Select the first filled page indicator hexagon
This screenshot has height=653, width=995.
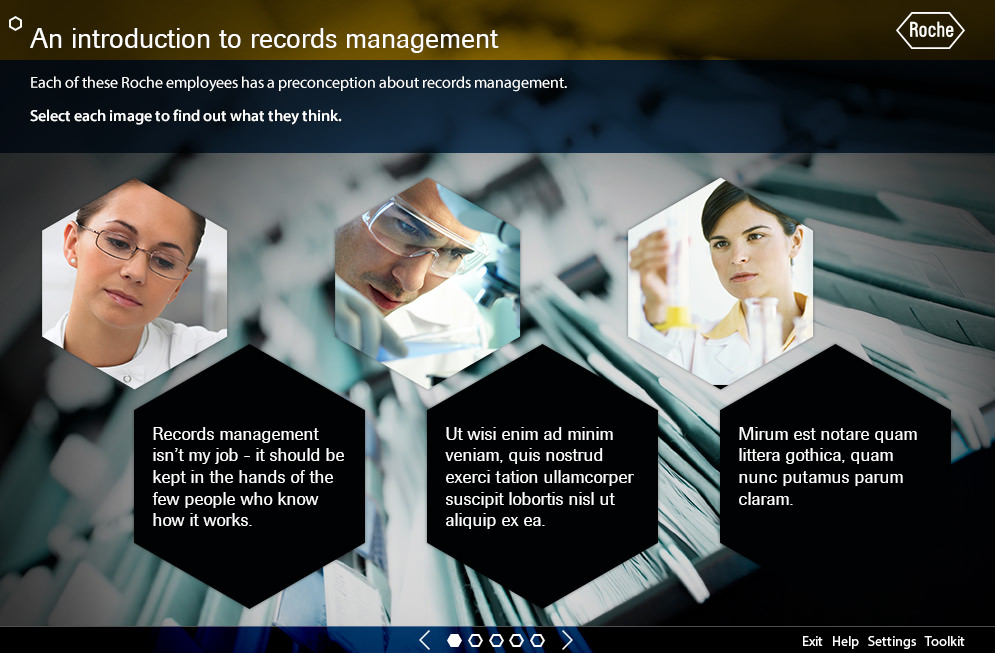pyautogui.click(x=455, y=640)
